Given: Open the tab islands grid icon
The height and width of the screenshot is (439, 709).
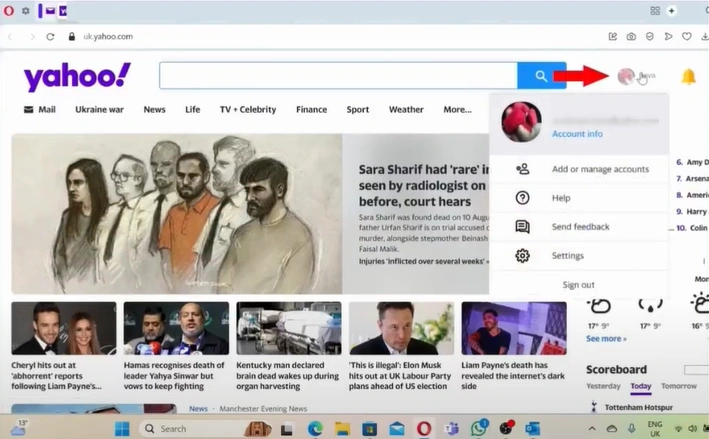Looking at the screenshot, I should [655, 11].
